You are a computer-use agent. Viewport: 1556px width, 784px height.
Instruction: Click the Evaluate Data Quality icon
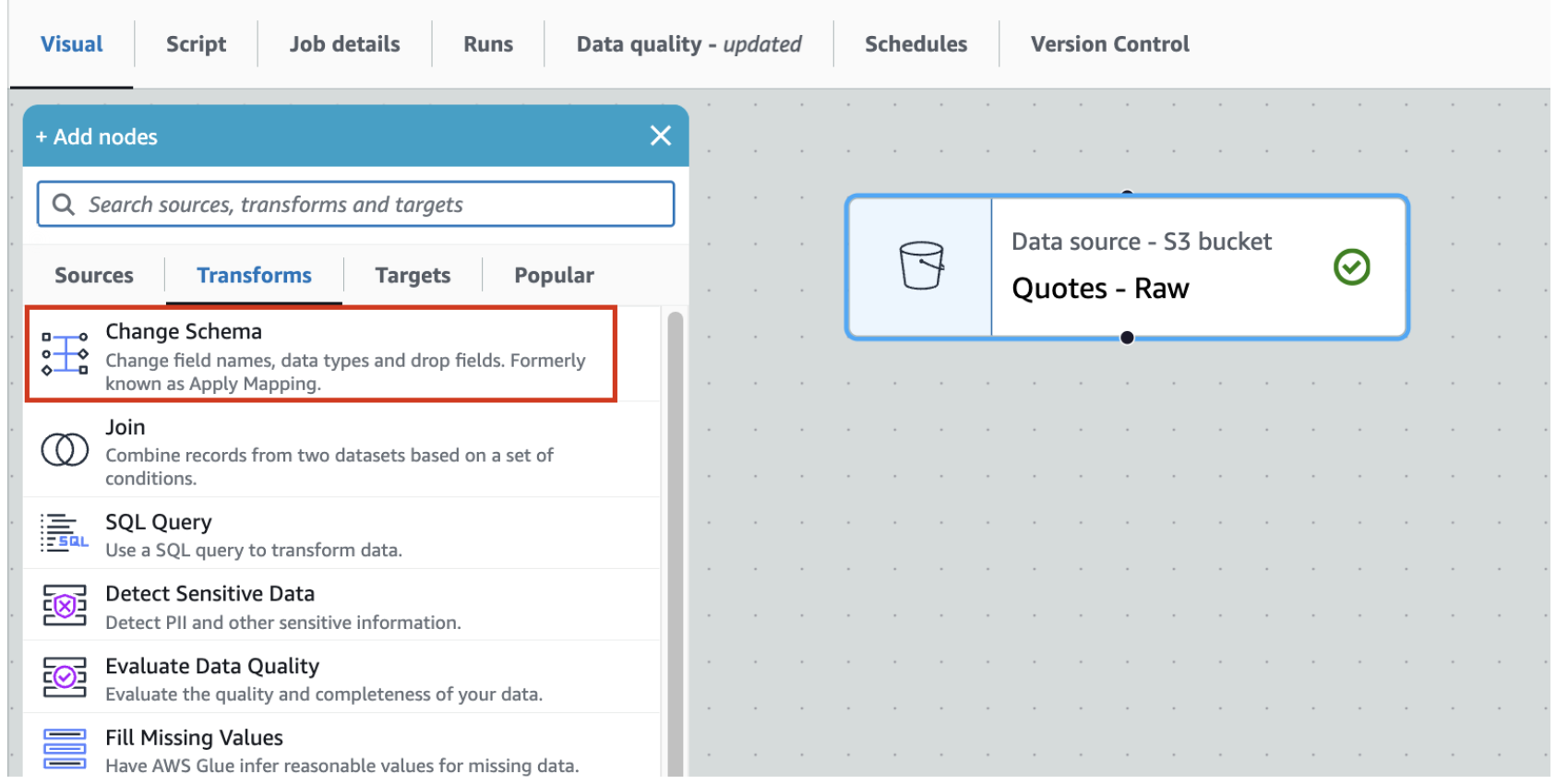(x=65, y=678)
